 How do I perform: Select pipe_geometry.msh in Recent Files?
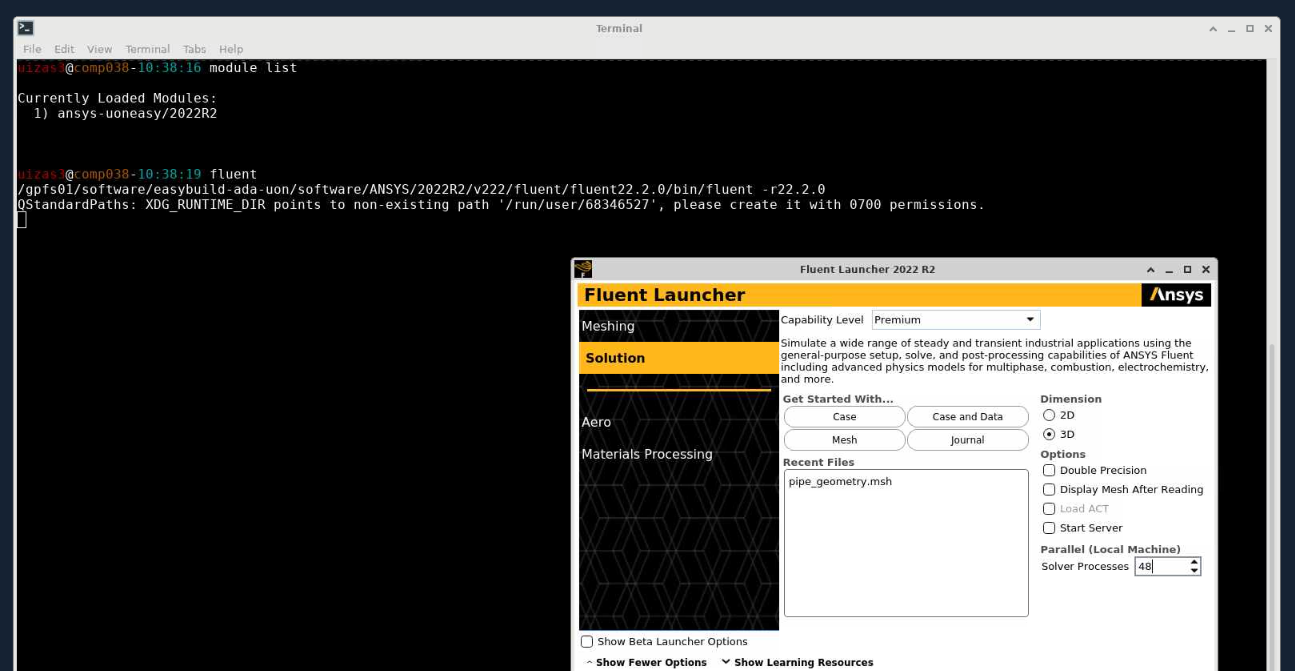840,481
